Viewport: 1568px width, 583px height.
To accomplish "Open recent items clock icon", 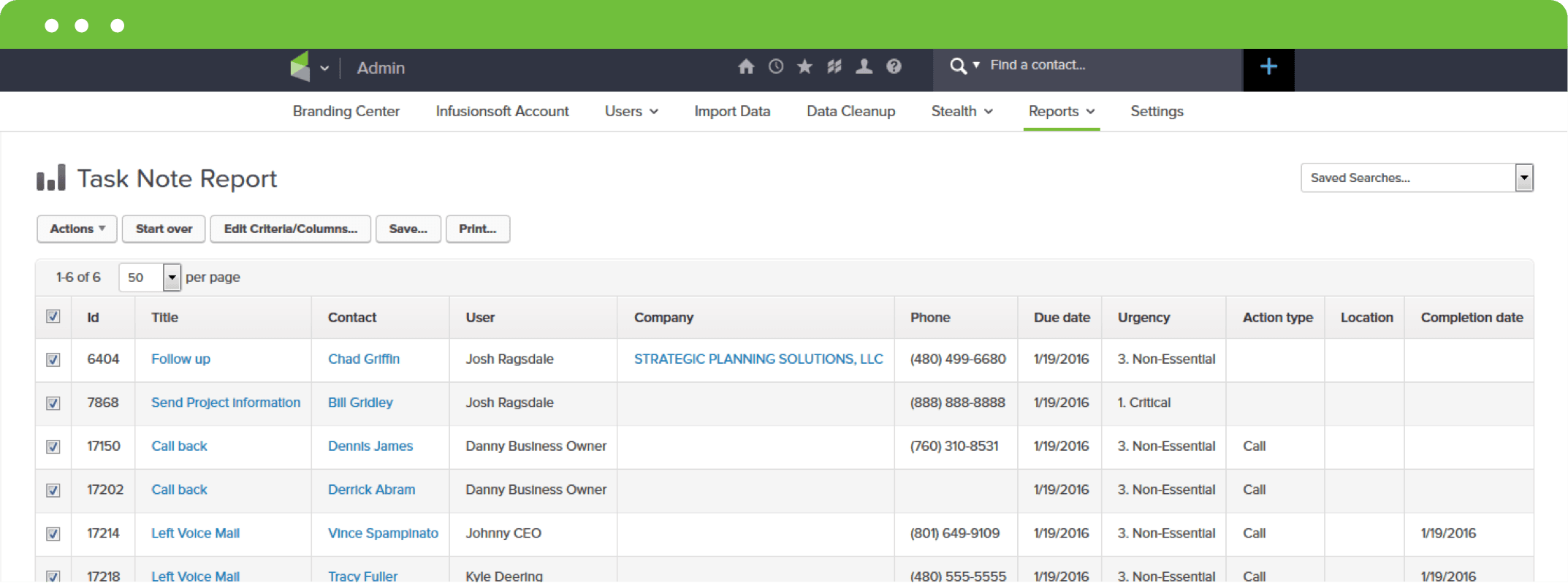I will coord(776,67).
